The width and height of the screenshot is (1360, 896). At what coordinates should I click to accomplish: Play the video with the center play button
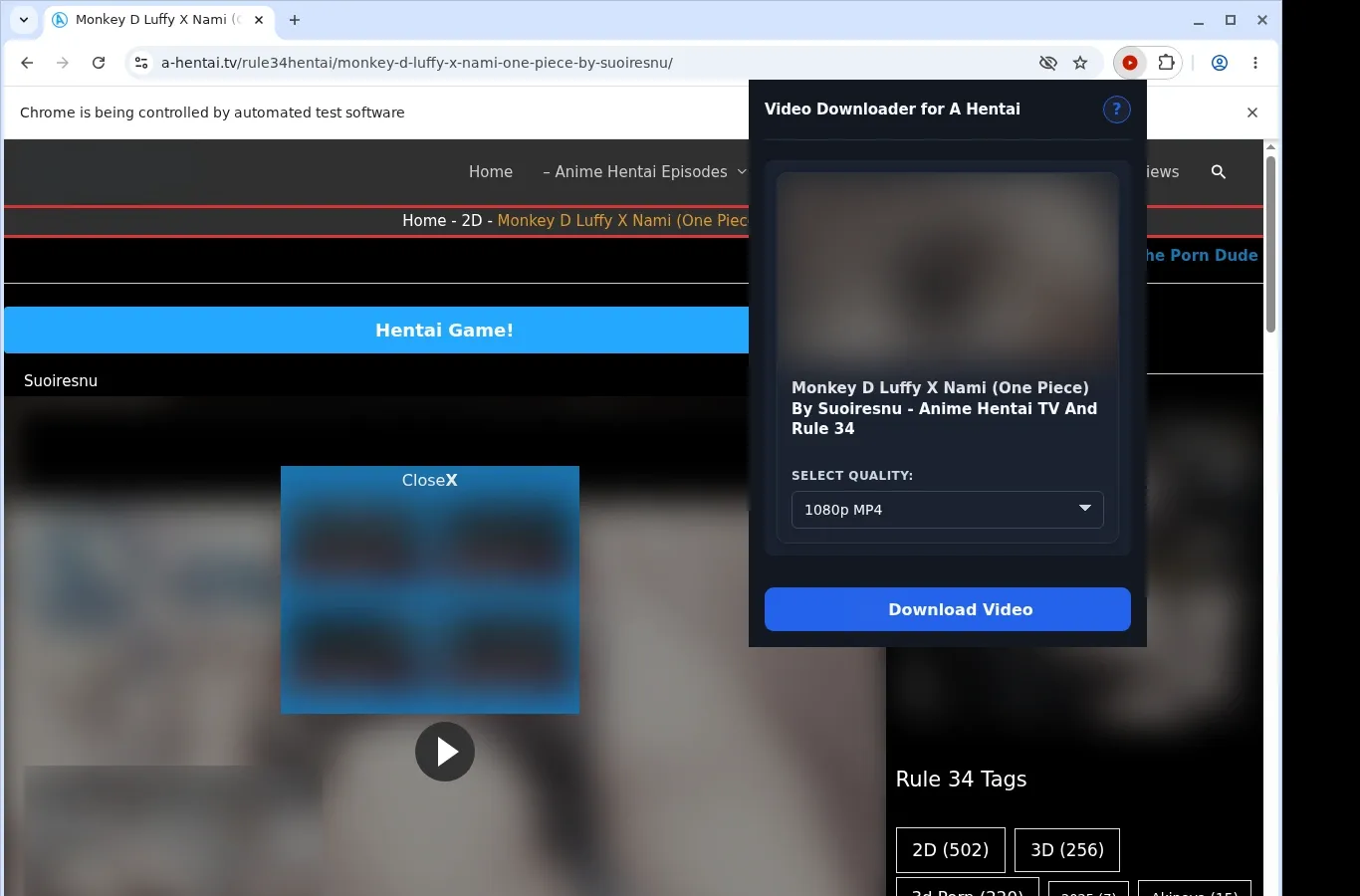444,752
